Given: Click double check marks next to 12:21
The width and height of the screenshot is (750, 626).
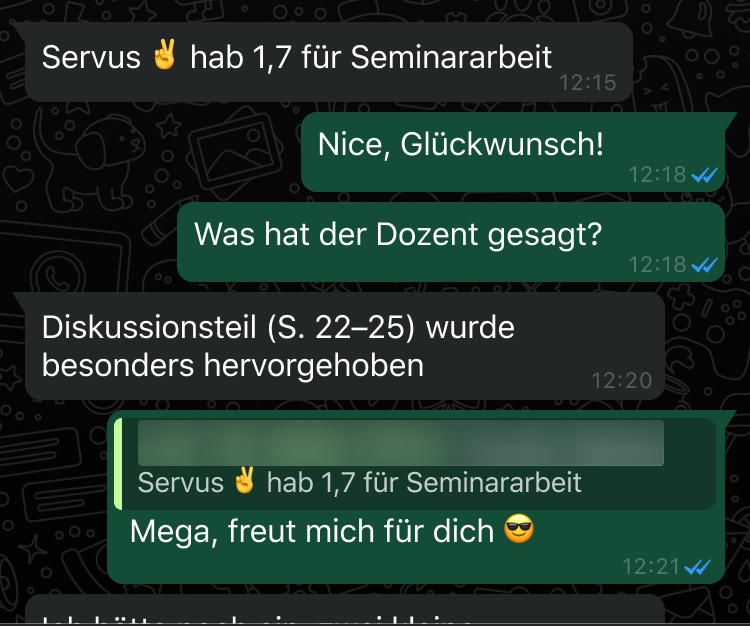Looking at the screenshot, I should (697, 567).
